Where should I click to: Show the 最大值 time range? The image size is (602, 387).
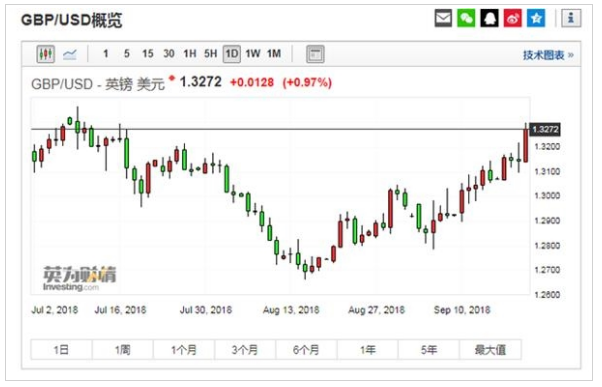490,350
